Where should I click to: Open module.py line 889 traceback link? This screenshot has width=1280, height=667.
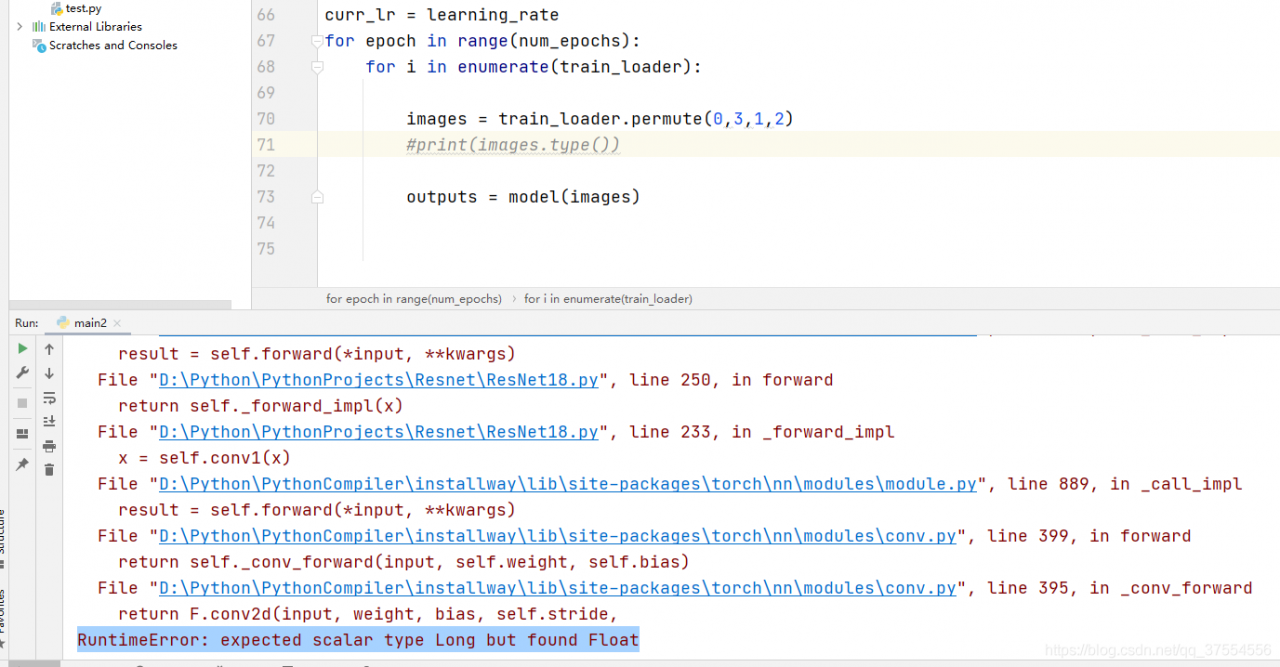pyautogui.click(x=567, y=484)
